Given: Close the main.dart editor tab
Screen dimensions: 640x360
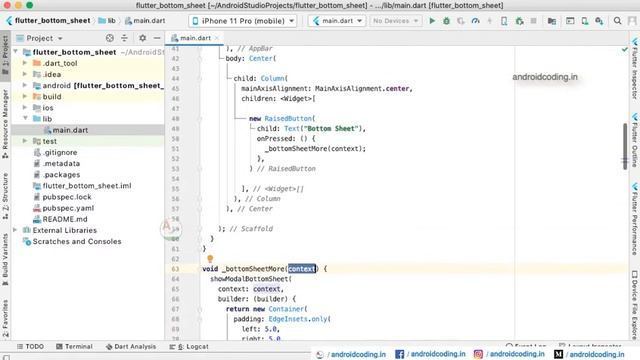Looking at the screenshot, I should pos(217,38).
